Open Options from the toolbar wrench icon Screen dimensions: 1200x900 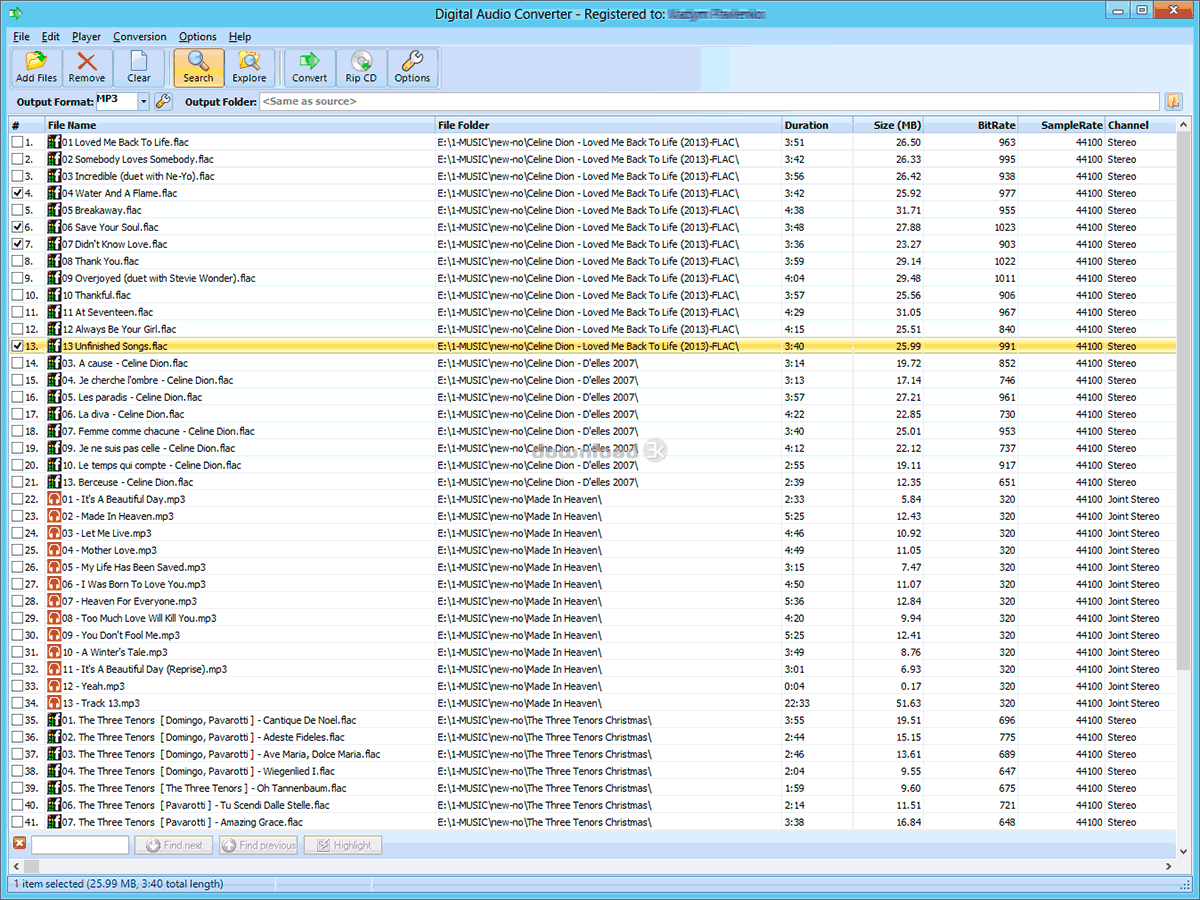[x=412, y=68]
